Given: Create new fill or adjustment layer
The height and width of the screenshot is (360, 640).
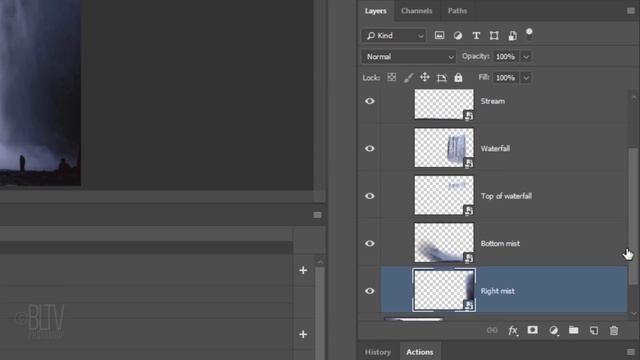Looking at the screenshot, I should click(553, 330).
